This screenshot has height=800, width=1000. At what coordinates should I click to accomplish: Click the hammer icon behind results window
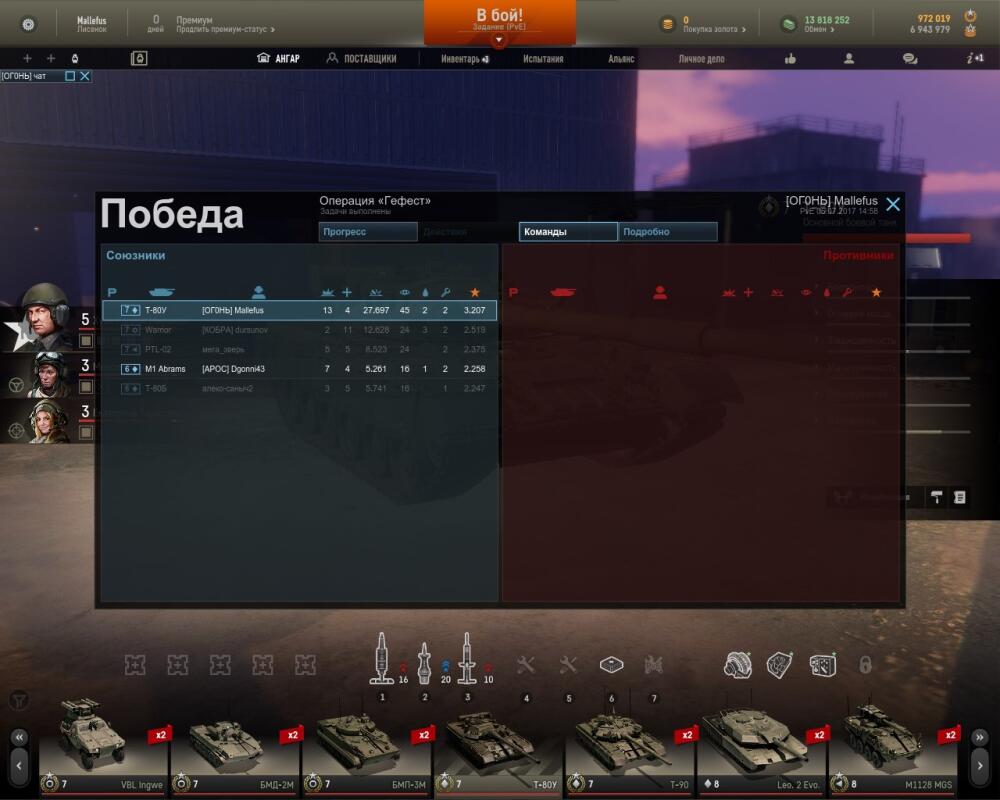click(936, 498)
